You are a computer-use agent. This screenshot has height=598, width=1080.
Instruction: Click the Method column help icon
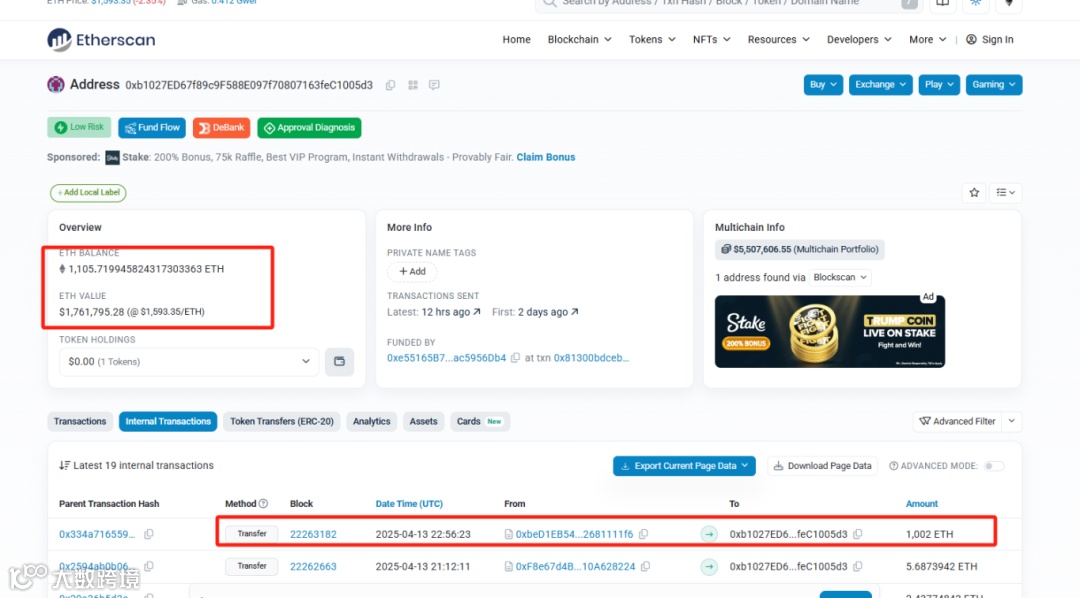pyautogui.click(x=263, y=504)
